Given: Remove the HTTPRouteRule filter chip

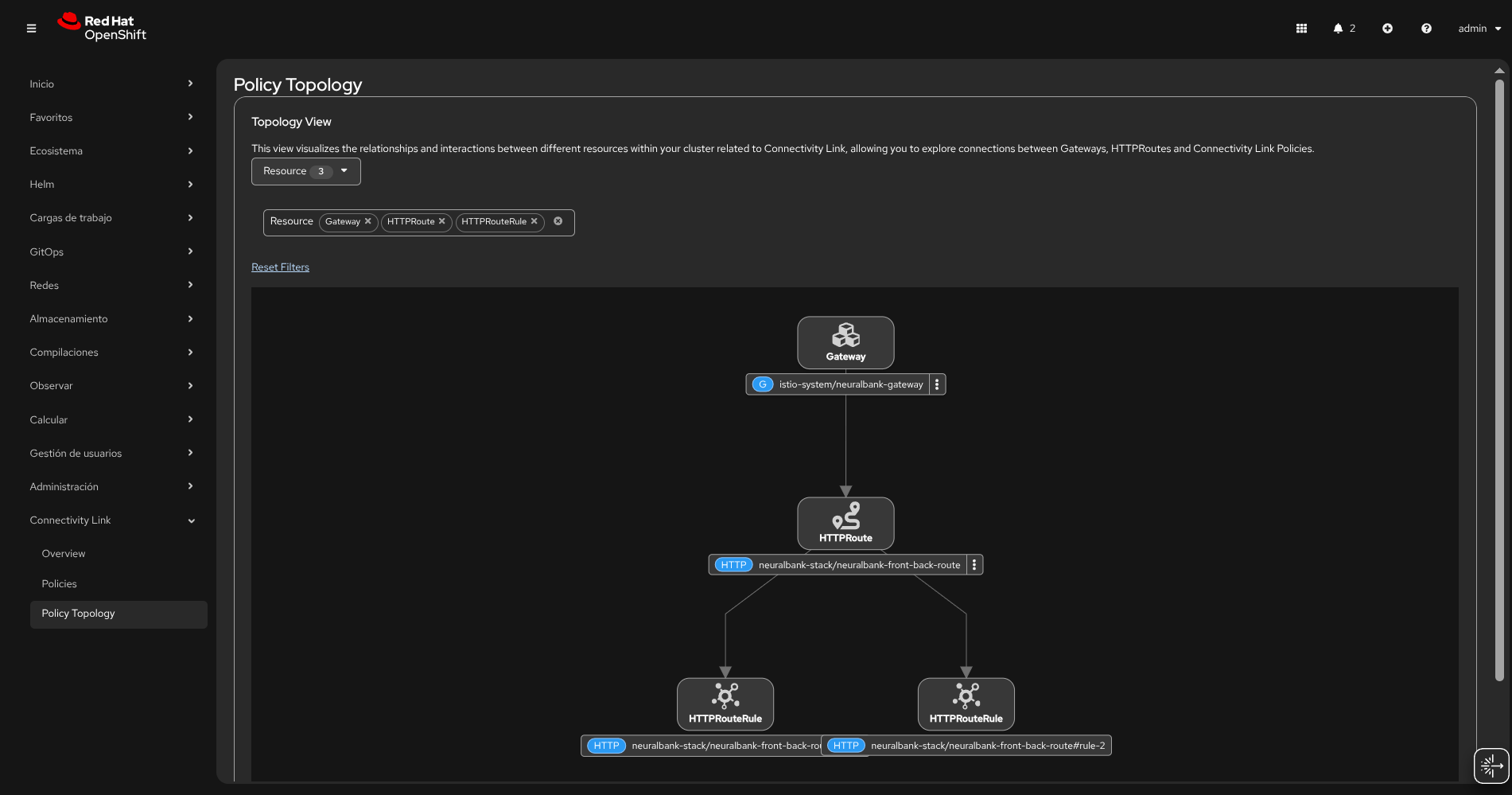Looking at the screenshot, I should coord(534,221).
